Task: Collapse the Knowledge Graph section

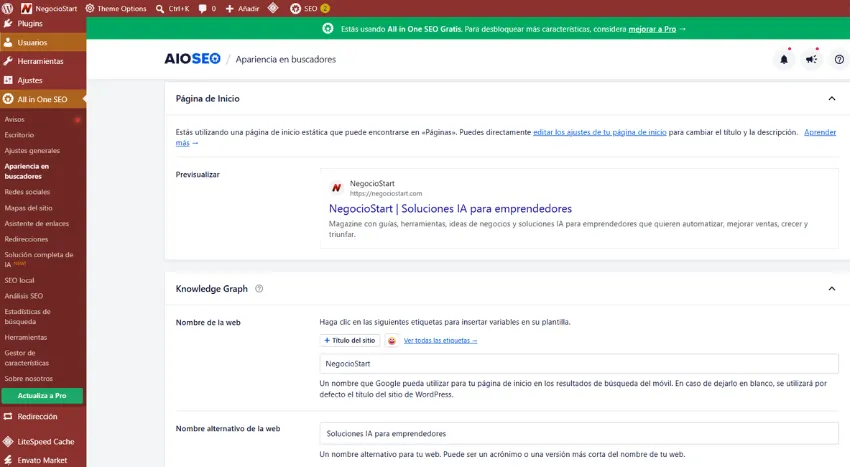Action: (832, 289)
